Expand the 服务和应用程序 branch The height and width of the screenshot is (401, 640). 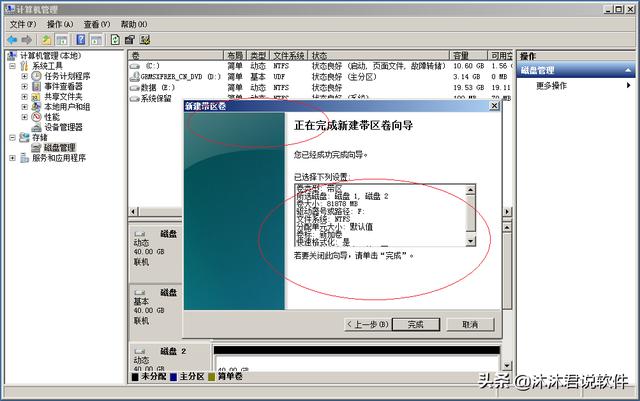[x=12, y=158]
